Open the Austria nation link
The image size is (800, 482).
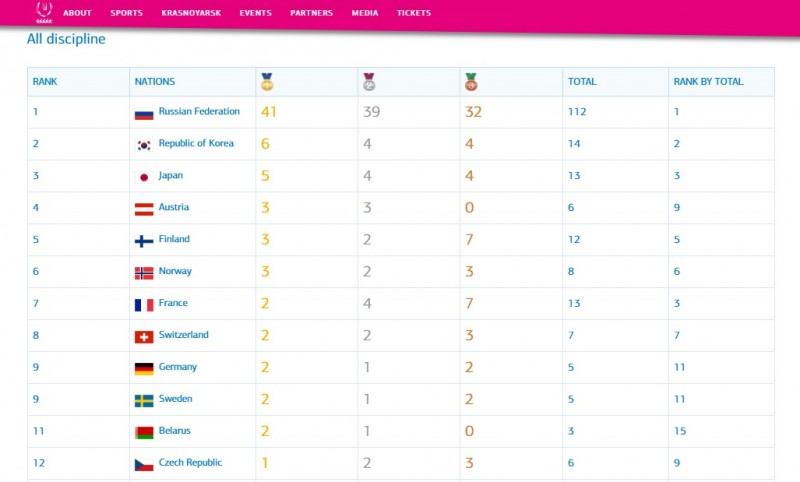click(x=173, y=207)
